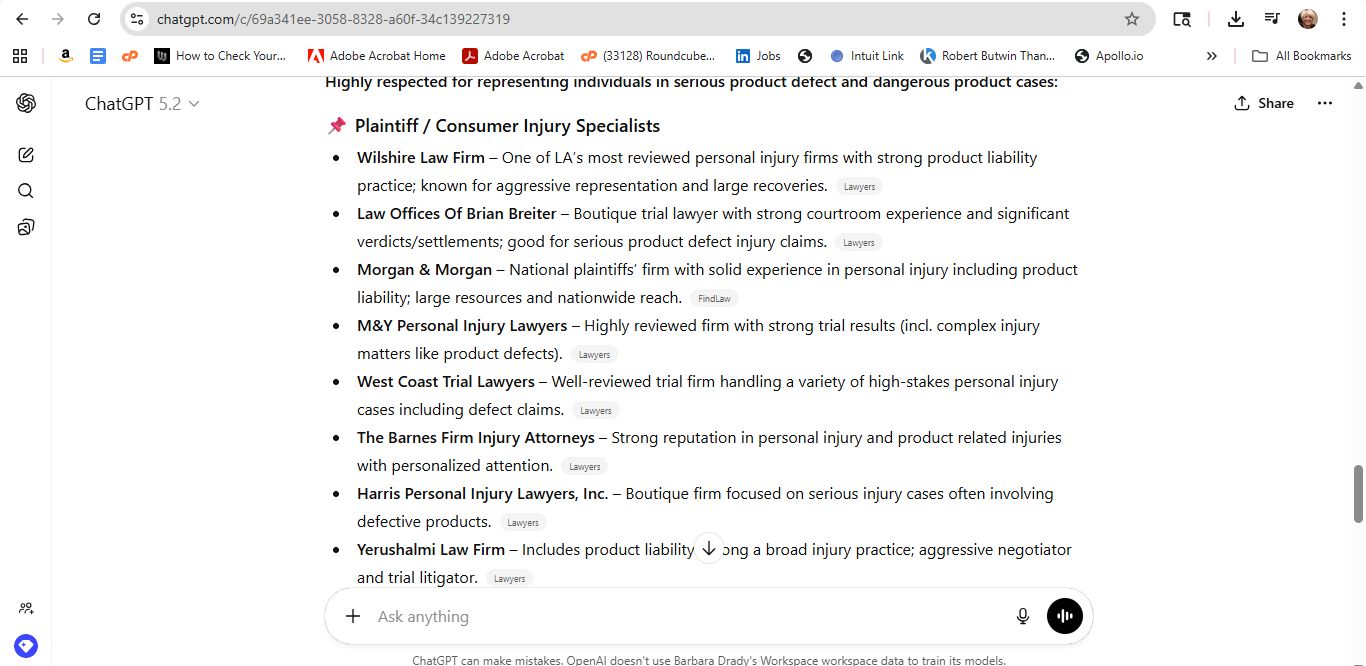
Task: Bookmark this page with the star
Action: click(x=1132, y=19)
